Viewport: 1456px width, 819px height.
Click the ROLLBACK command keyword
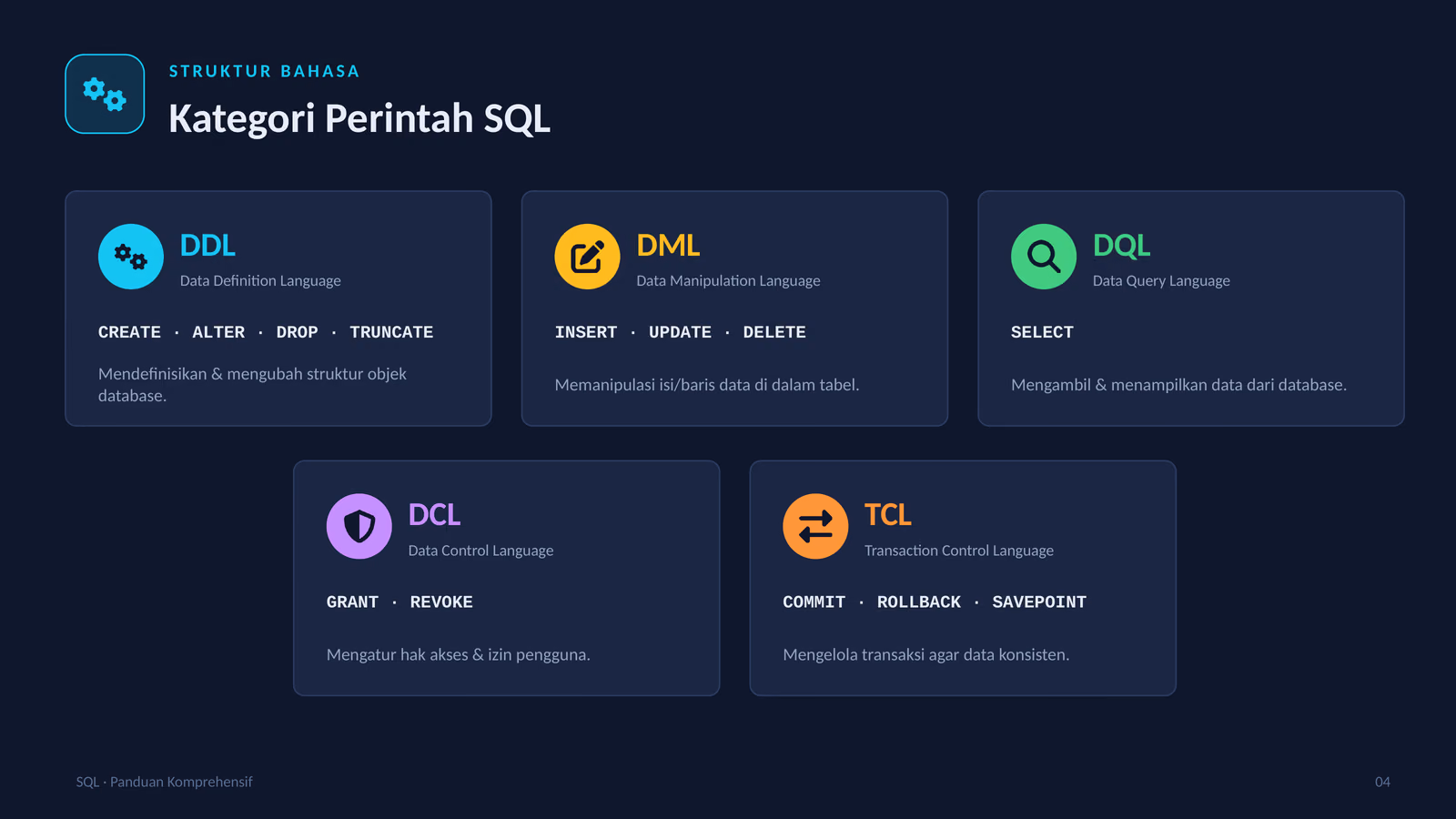pos(919,602)
